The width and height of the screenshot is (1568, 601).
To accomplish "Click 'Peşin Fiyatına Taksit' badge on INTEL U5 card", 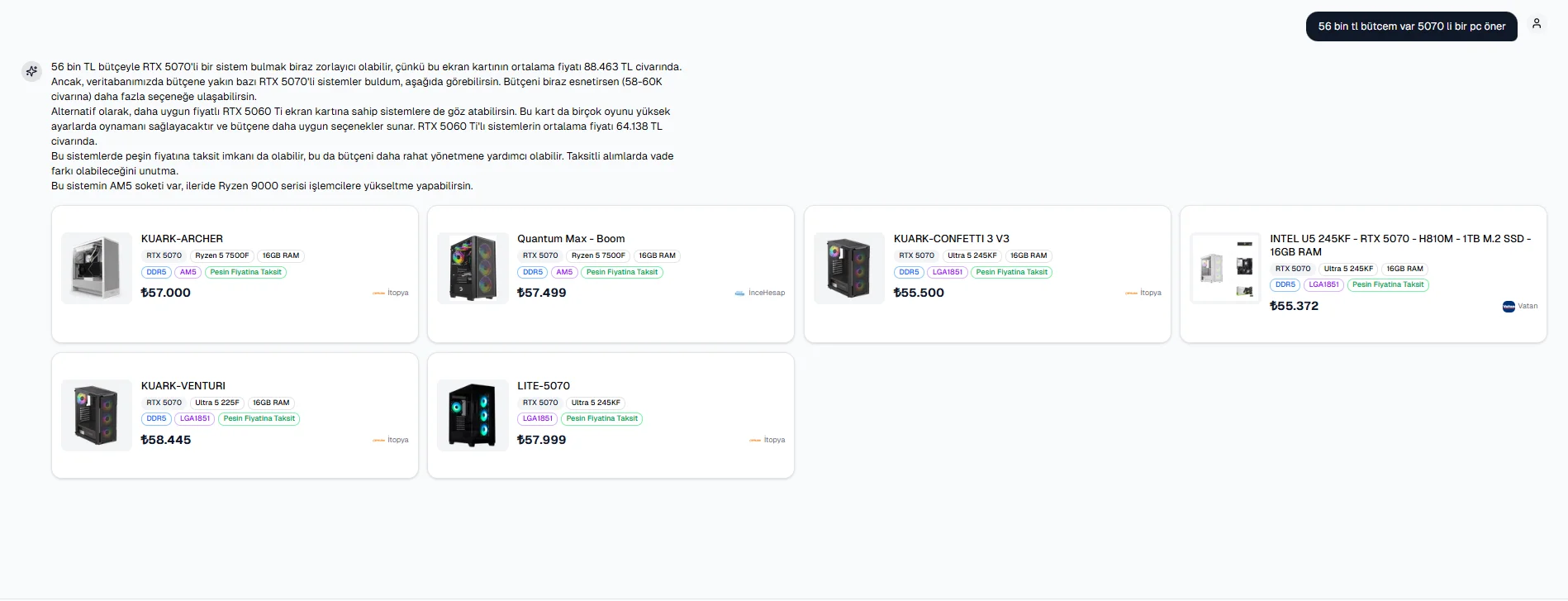I will 1388,284.
